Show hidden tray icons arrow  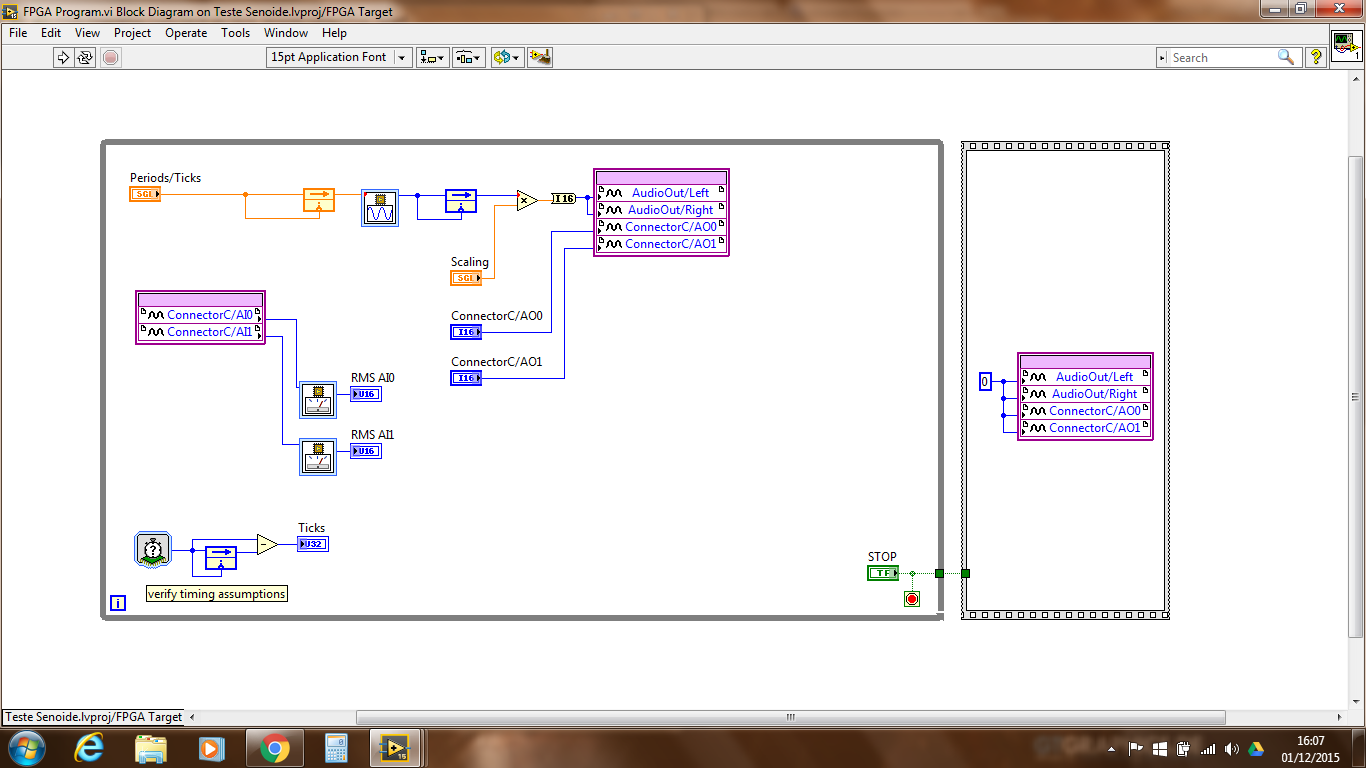(x=1113, y=749)
